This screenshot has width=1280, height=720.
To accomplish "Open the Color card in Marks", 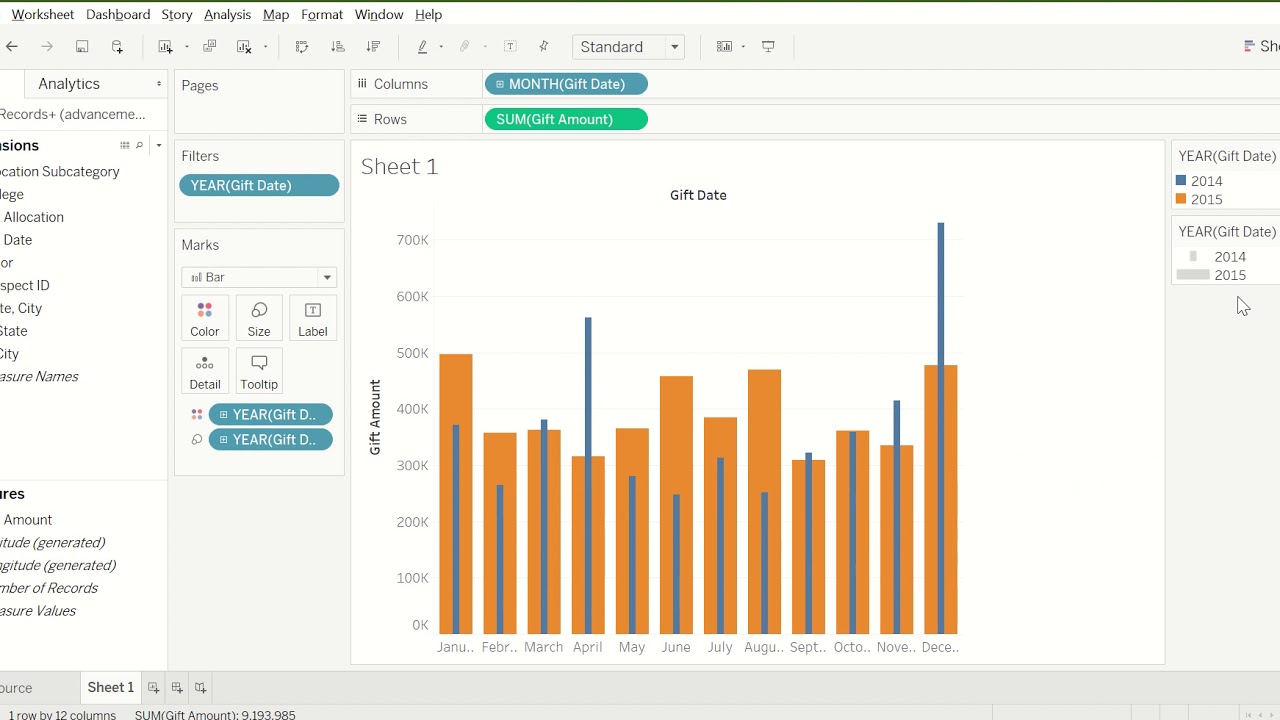I will [x=205, y=319].
